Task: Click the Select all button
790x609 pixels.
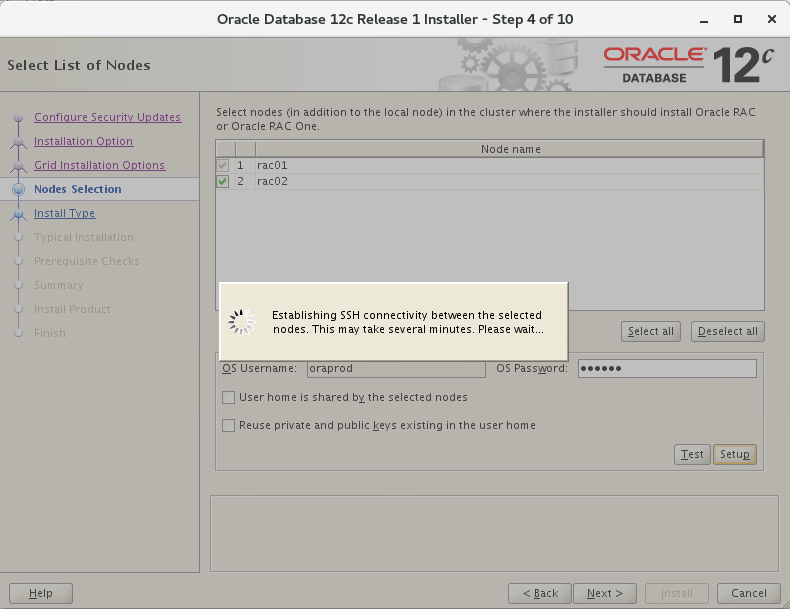Action: (650, 331)
